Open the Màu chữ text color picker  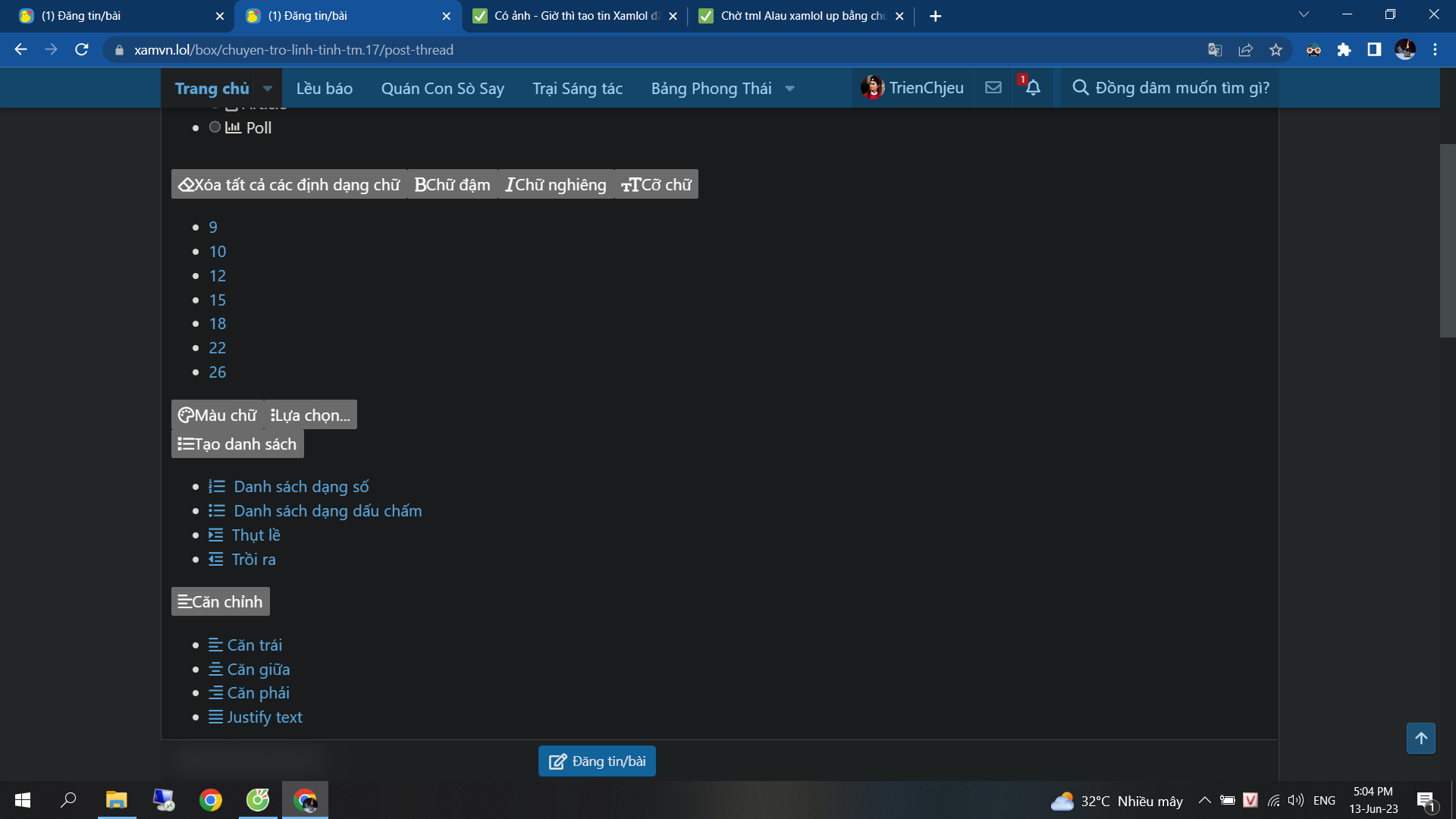click(218, 415)
